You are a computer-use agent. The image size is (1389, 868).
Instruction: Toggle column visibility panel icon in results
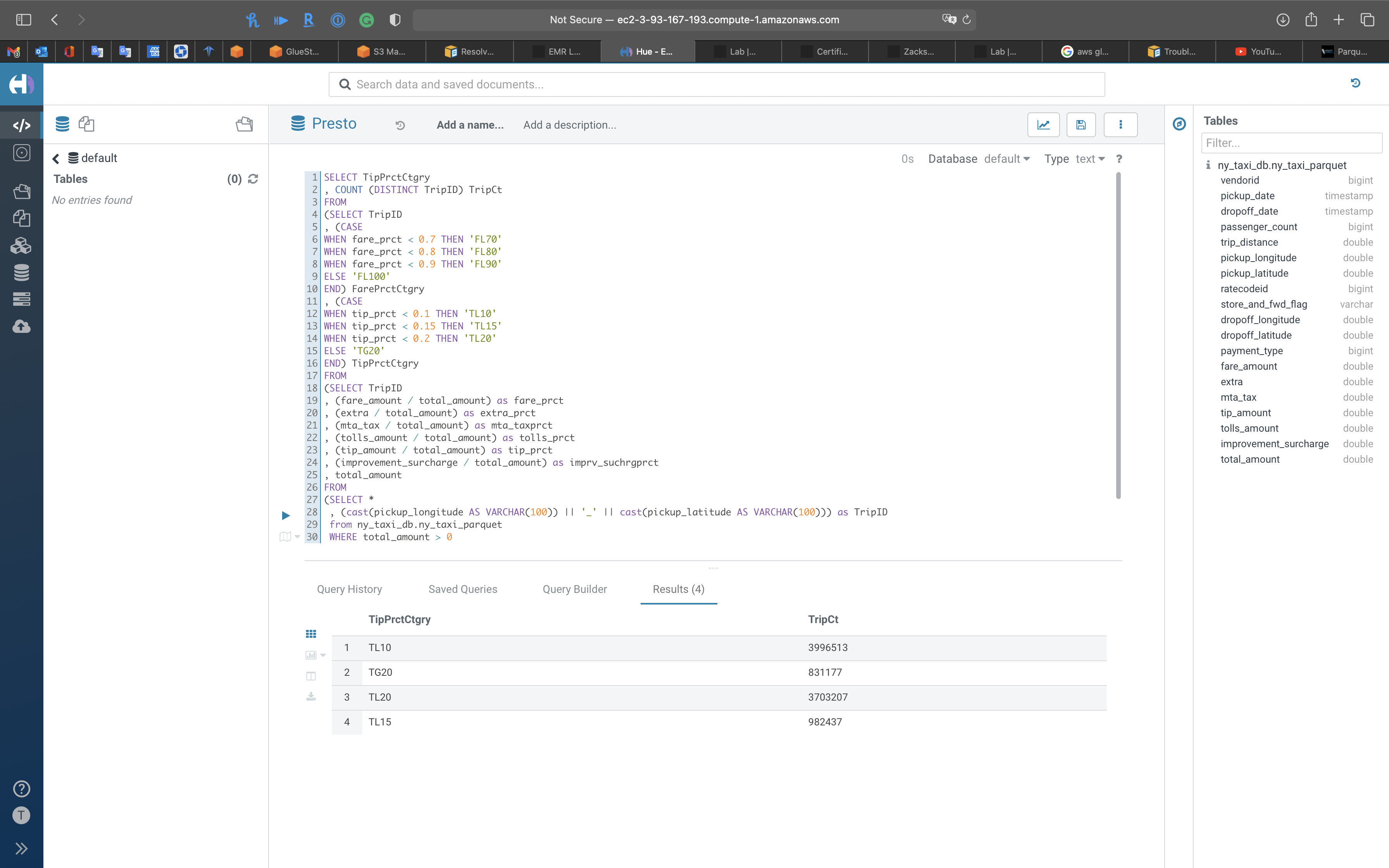tap(311, 676)
